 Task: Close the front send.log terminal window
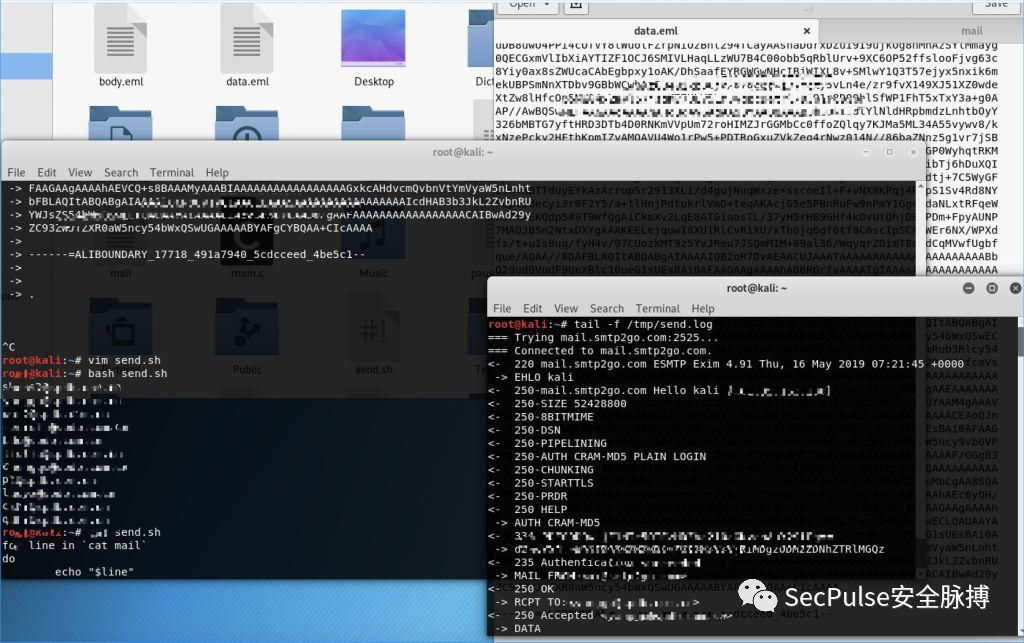1016,288
